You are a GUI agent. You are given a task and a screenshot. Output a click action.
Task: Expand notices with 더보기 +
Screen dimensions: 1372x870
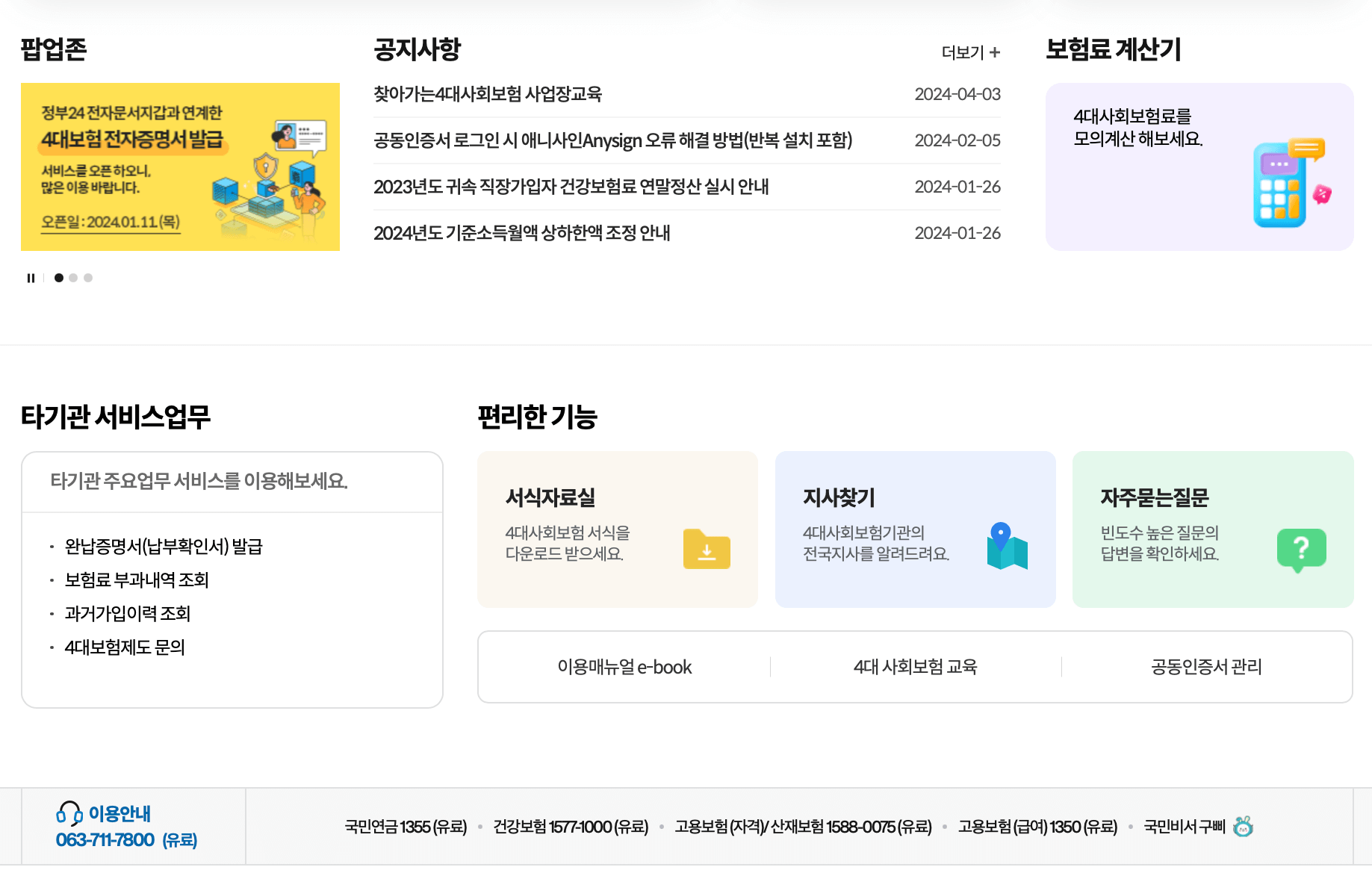(970, 52)
